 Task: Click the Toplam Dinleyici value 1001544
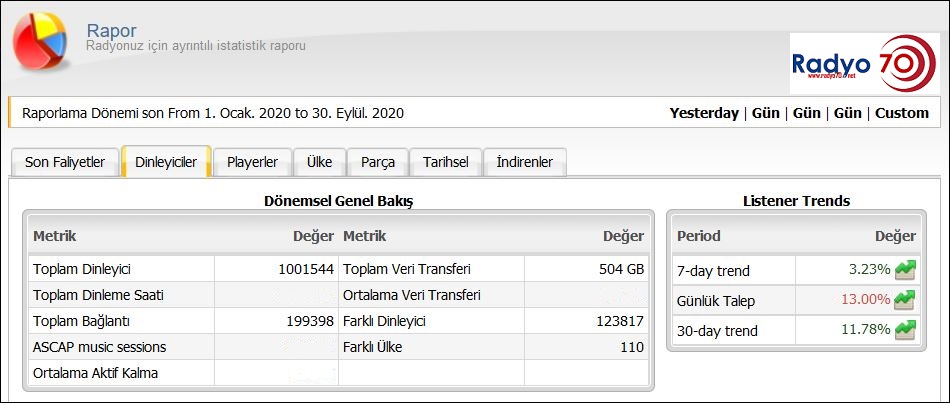(307, 270)
